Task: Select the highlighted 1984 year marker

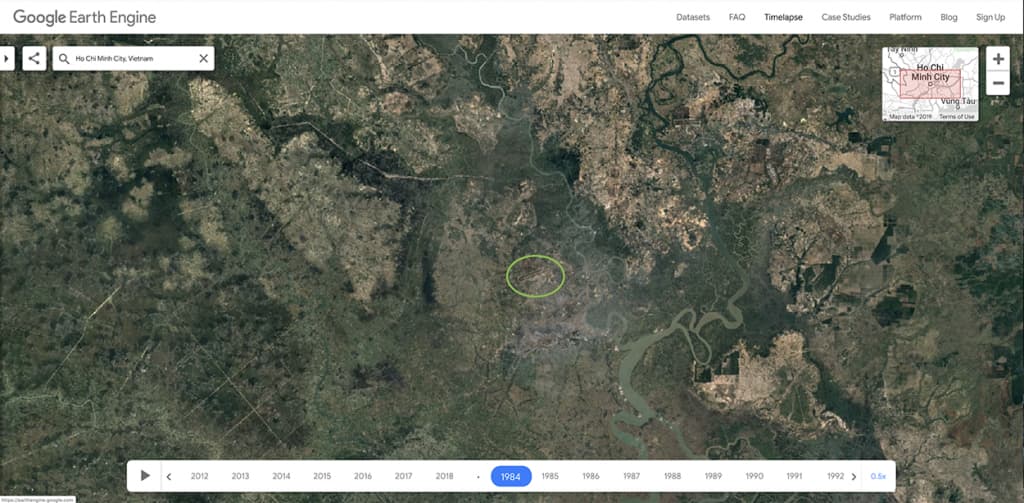Action: (511, 476)
